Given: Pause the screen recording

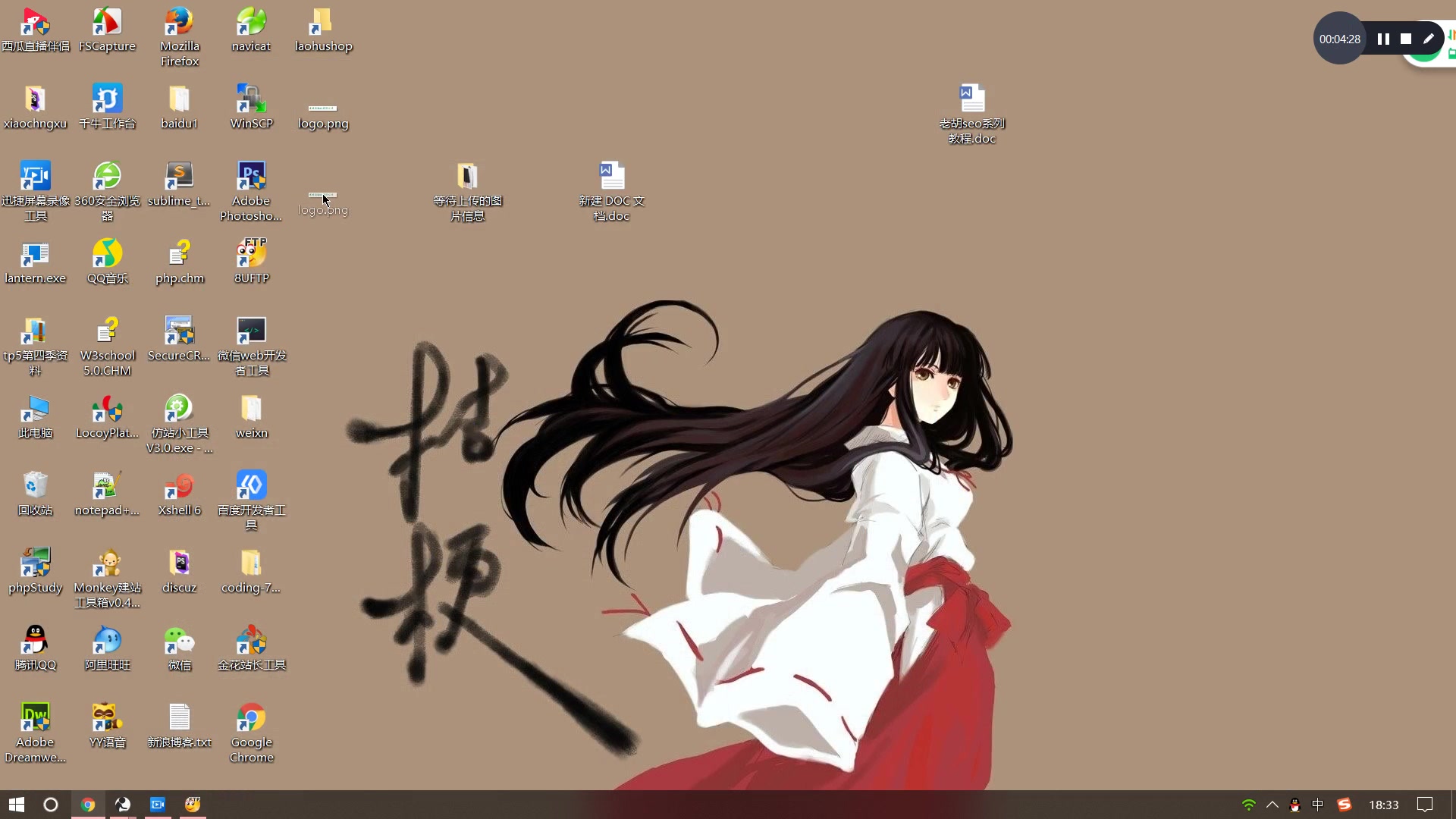Looking at the screenshot, I should 1383,39.
